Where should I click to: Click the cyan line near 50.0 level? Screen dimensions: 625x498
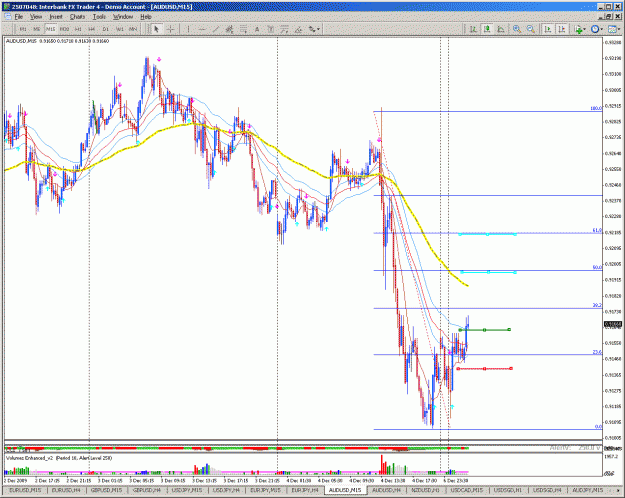tap(488, 272)
